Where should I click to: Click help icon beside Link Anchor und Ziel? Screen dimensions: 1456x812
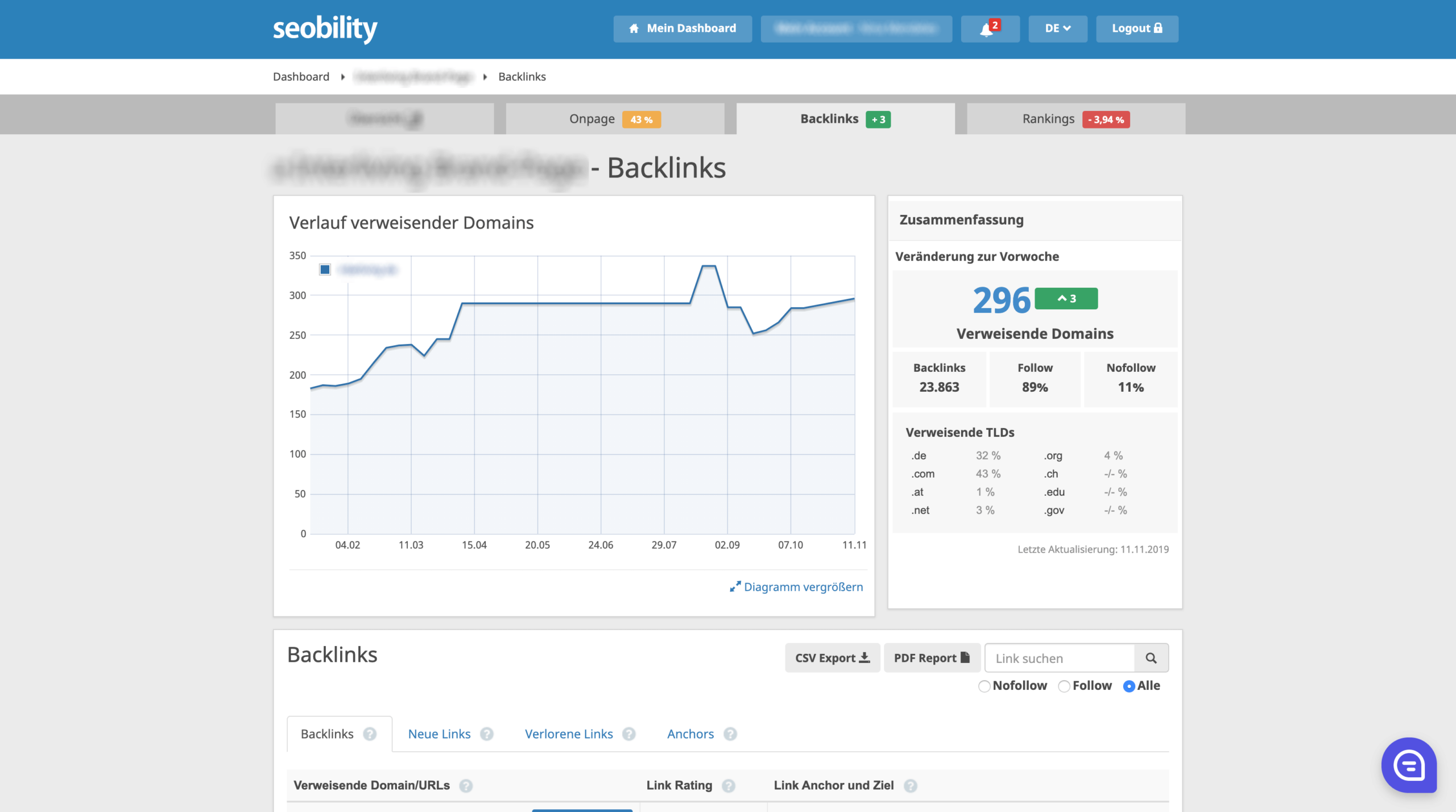click(911, 786)
